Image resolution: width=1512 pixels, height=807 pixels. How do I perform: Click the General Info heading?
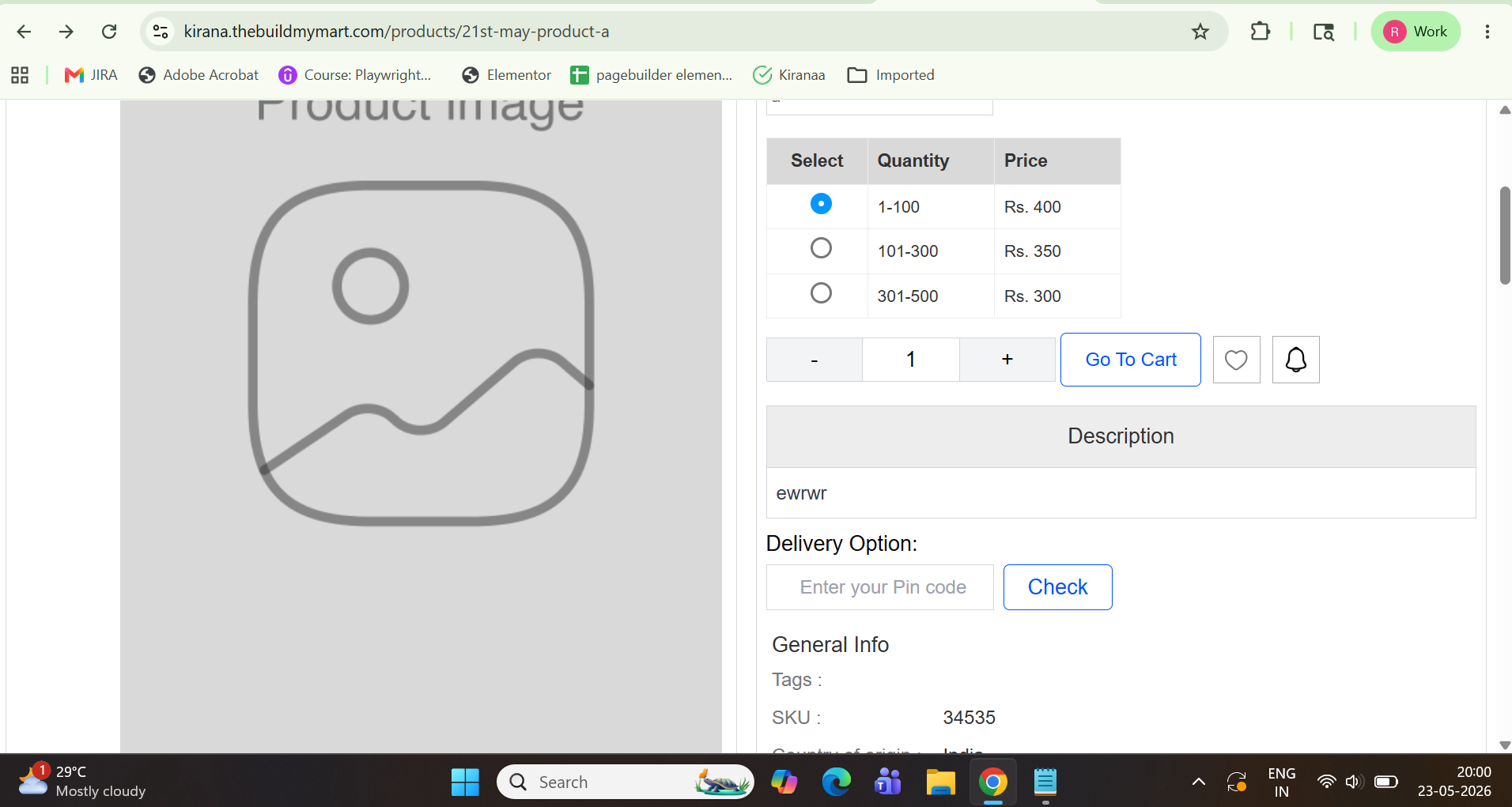pos(830,645)
